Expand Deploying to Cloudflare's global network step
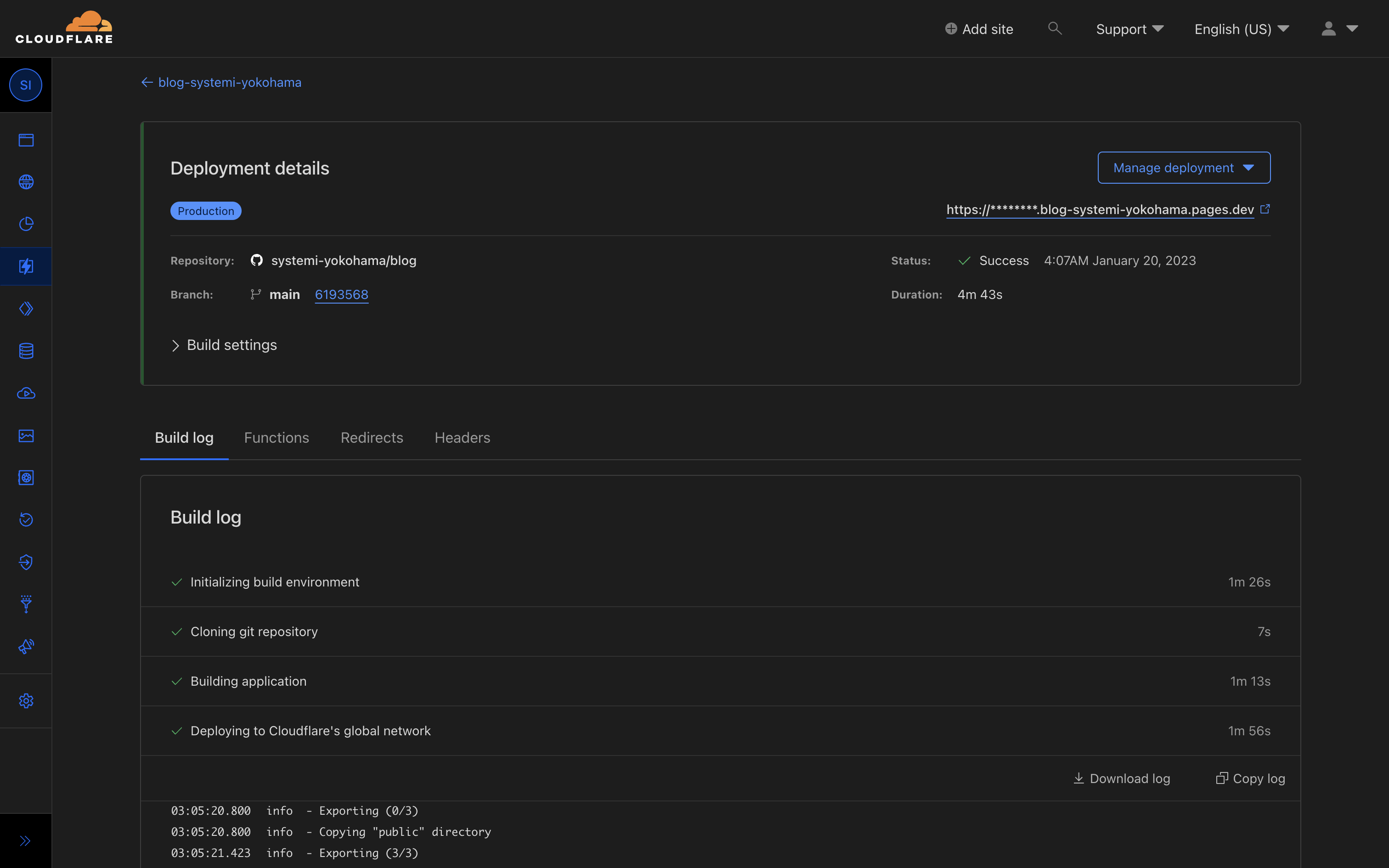1389x868 pixels. 720,731
